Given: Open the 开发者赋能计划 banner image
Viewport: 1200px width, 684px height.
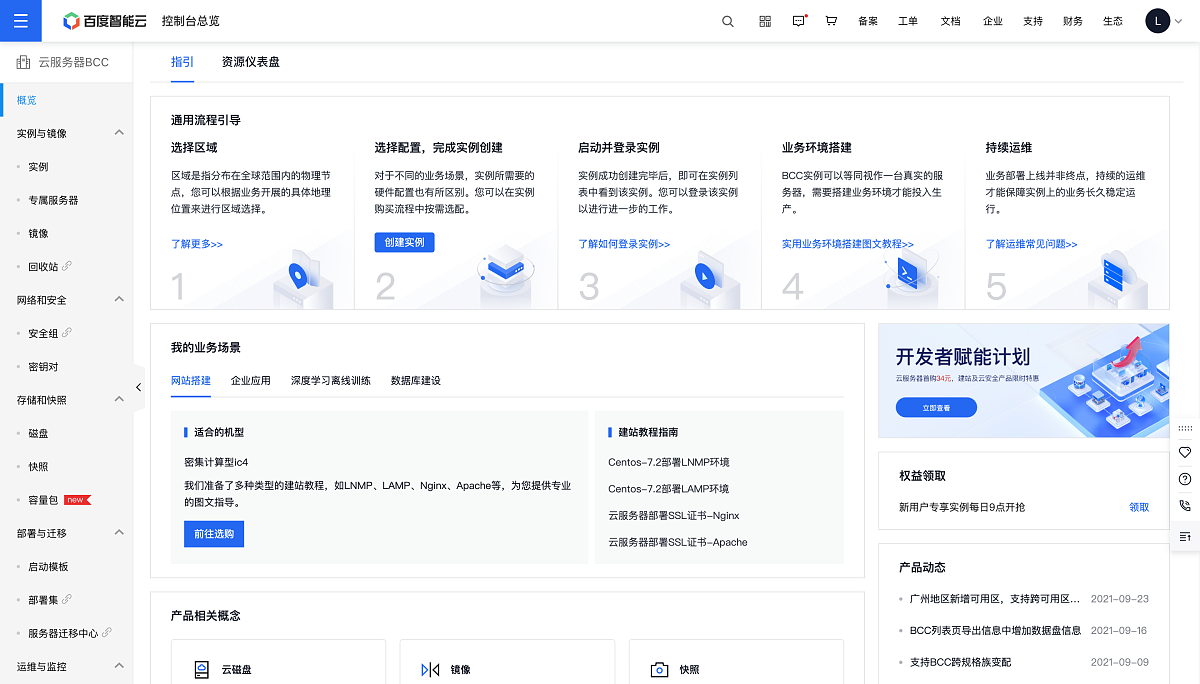Looking at the screenshot, I should 1023,380.
